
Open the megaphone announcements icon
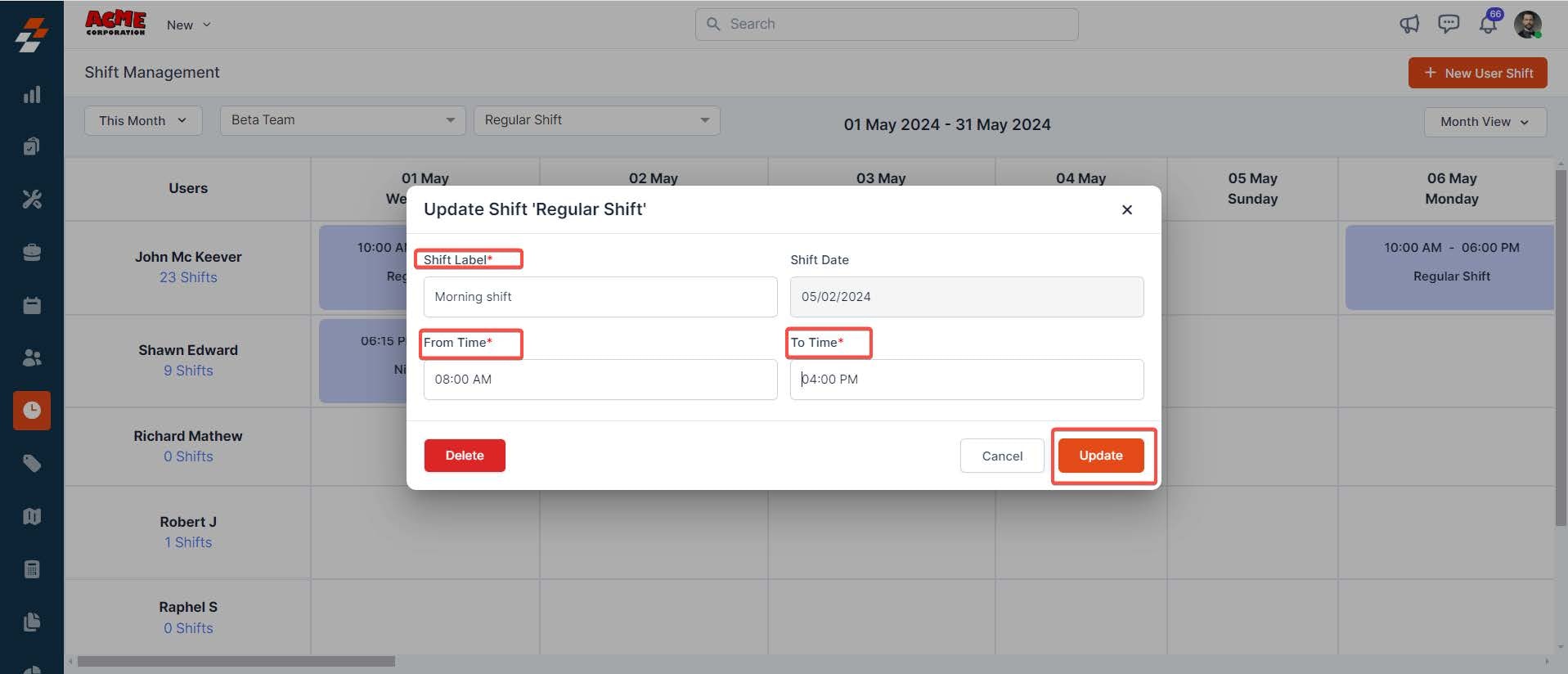point(1409,25)
